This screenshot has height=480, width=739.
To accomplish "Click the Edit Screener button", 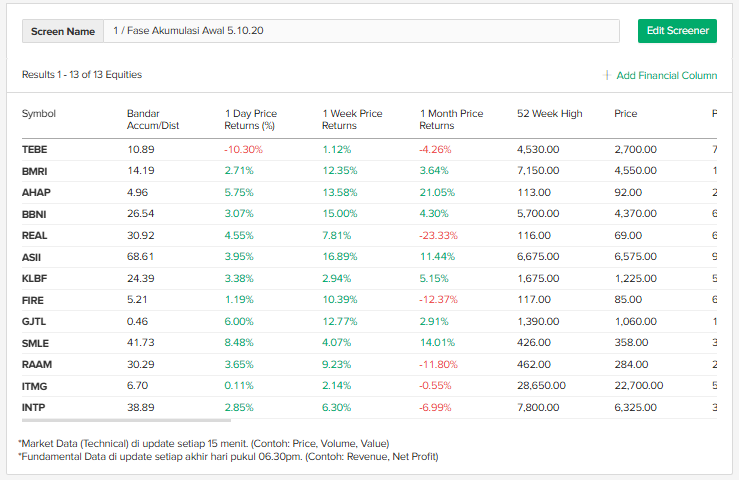I will click(677, 31).
